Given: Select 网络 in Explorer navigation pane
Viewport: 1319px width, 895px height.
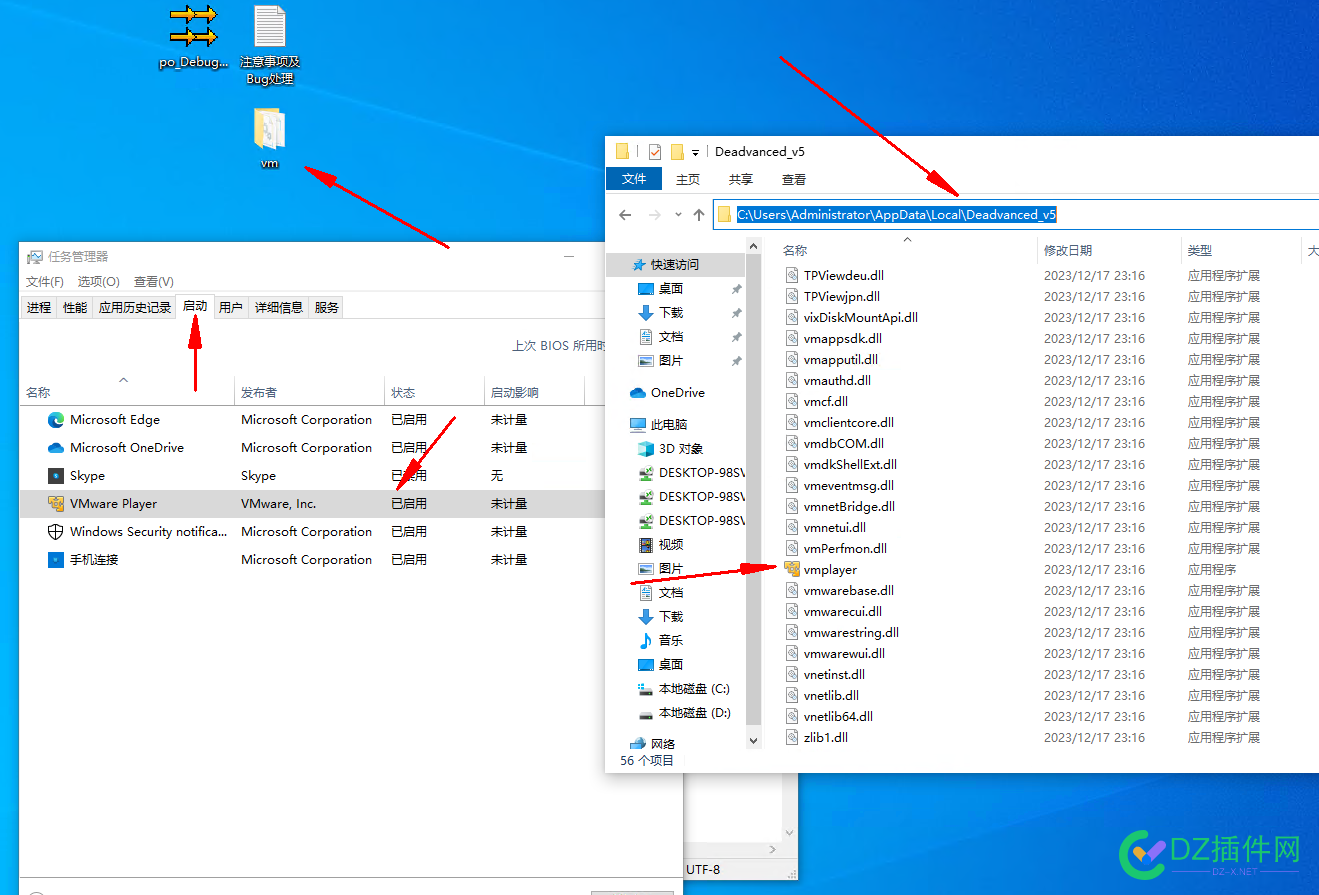Looking at the screenshot, I should (652, 744).
